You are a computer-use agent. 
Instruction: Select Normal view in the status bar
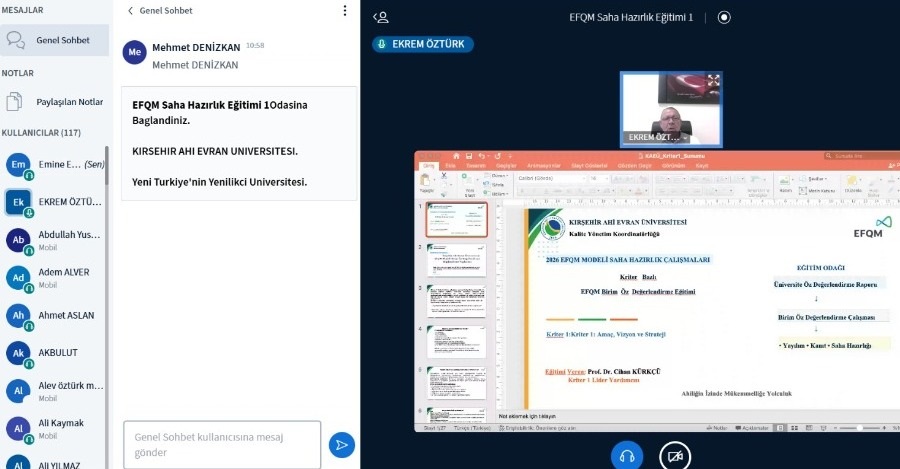(x=780, y=428)
